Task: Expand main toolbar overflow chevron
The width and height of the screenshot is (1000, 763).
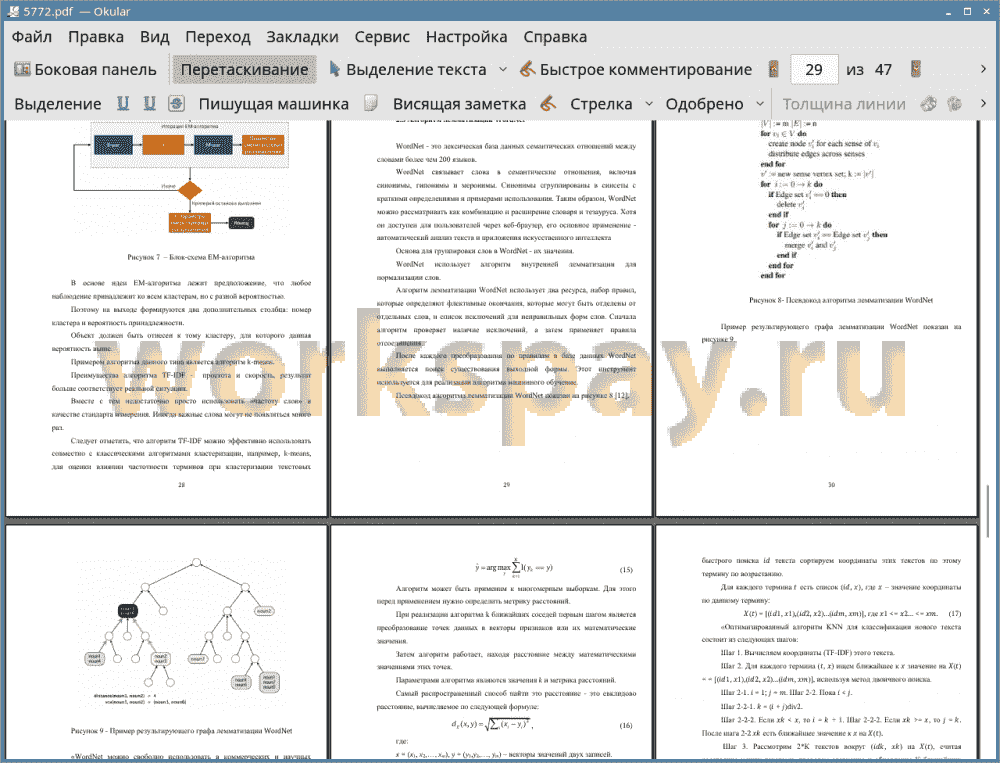Action: 983,69
